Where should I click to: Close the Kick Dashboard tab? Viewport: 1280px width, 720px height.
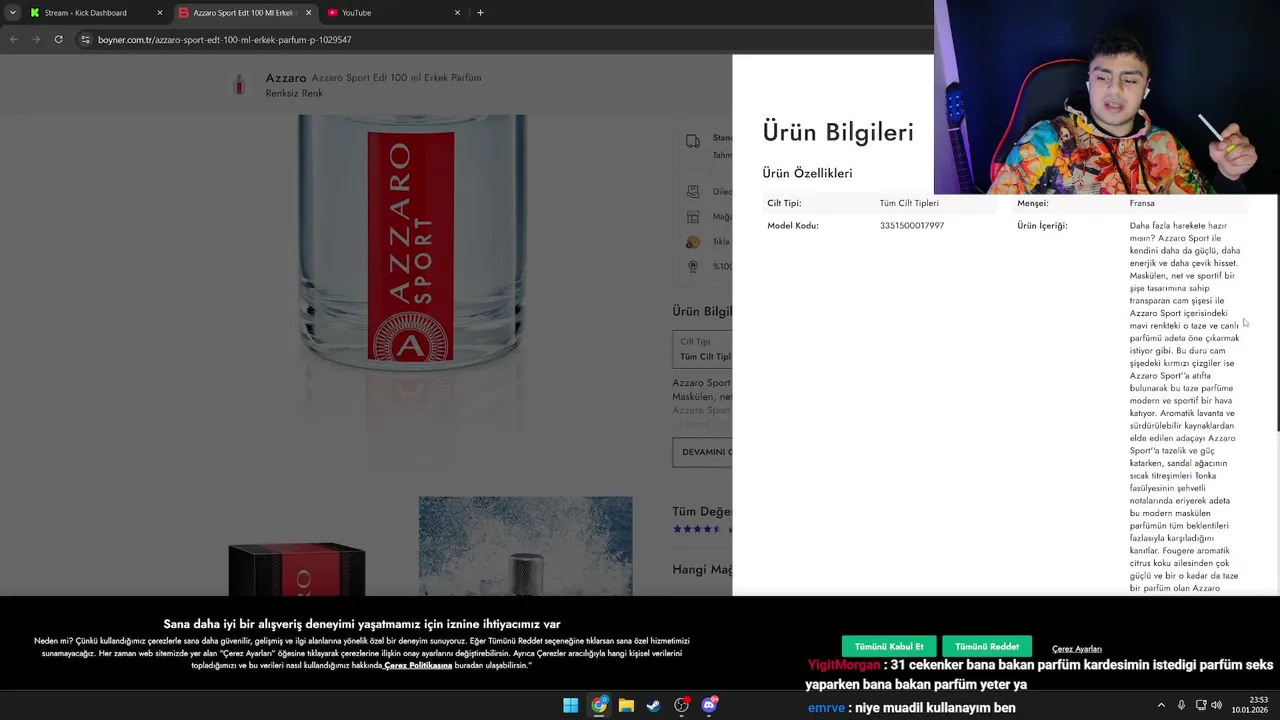[159, 13]
